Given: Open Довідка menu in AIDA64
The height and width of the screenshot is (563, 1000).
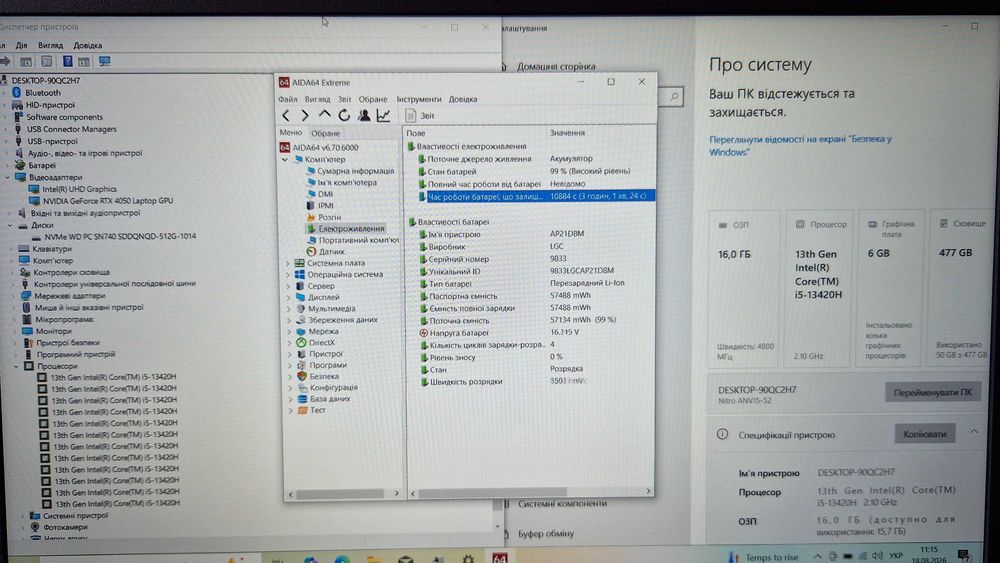Looking at the screenshot, I should (462, 99).
